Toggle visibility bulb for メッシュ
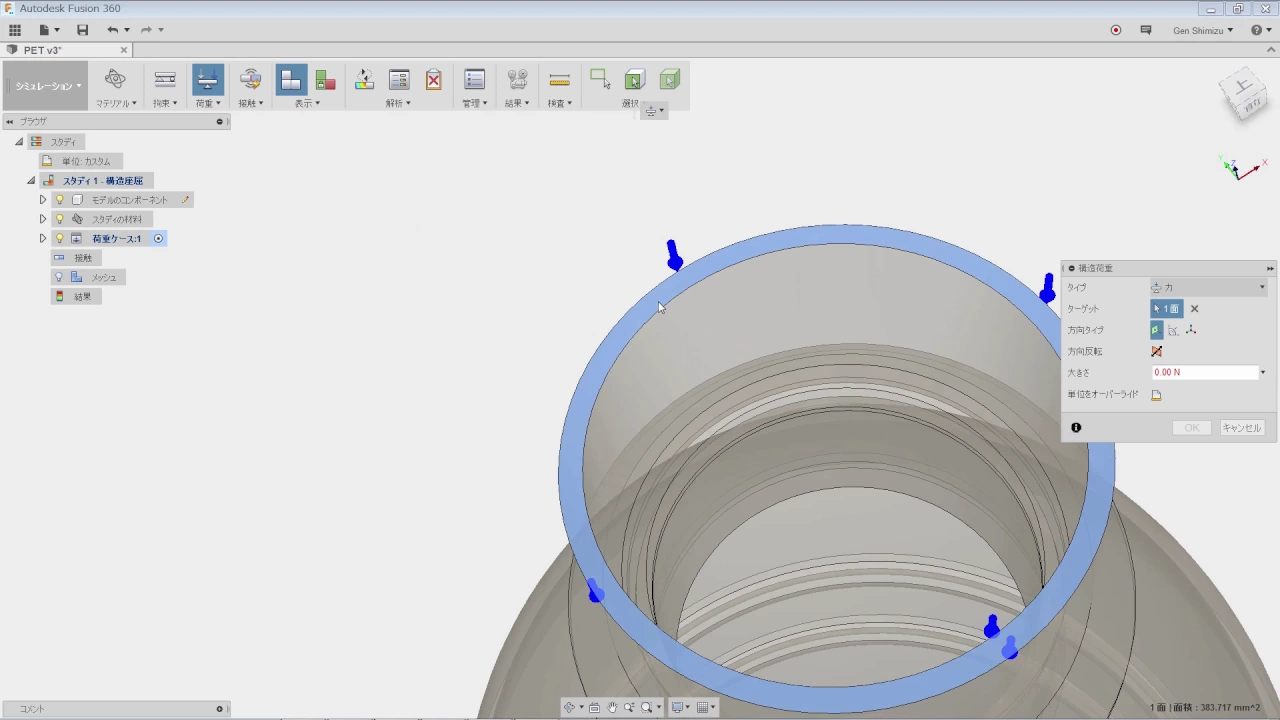Image resolution: width=1280 pixels, height=720 pixels. 59,277
